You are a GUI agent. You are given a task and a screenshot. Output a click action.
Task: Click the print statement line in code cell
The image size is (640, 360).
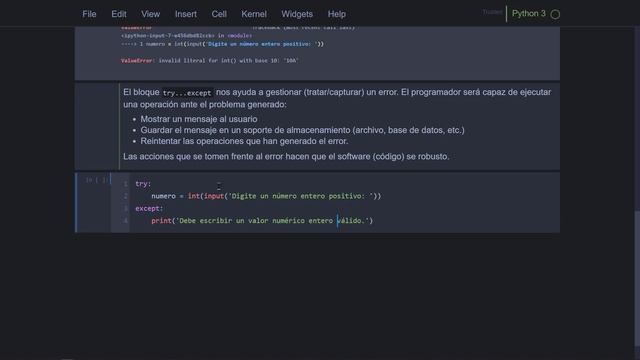262,220
